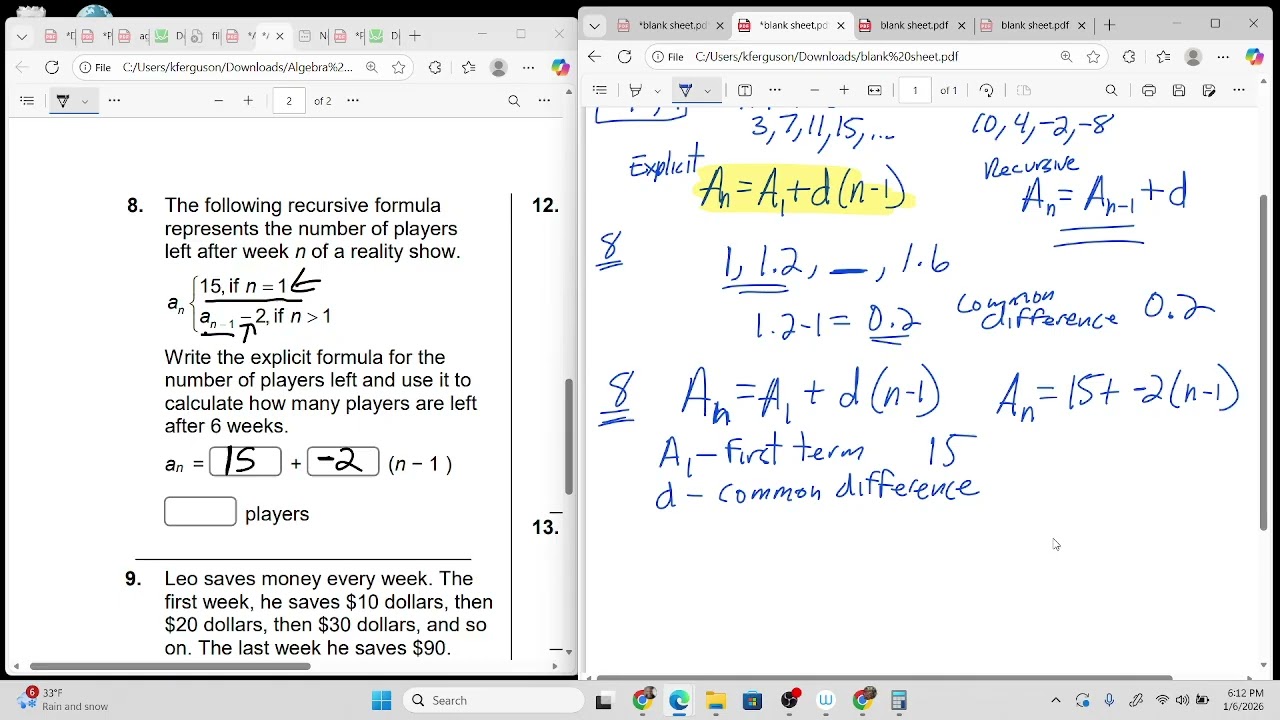Expand draw tool options in left Algebra PDF
1280x720 pixels.
click(85, 101)
